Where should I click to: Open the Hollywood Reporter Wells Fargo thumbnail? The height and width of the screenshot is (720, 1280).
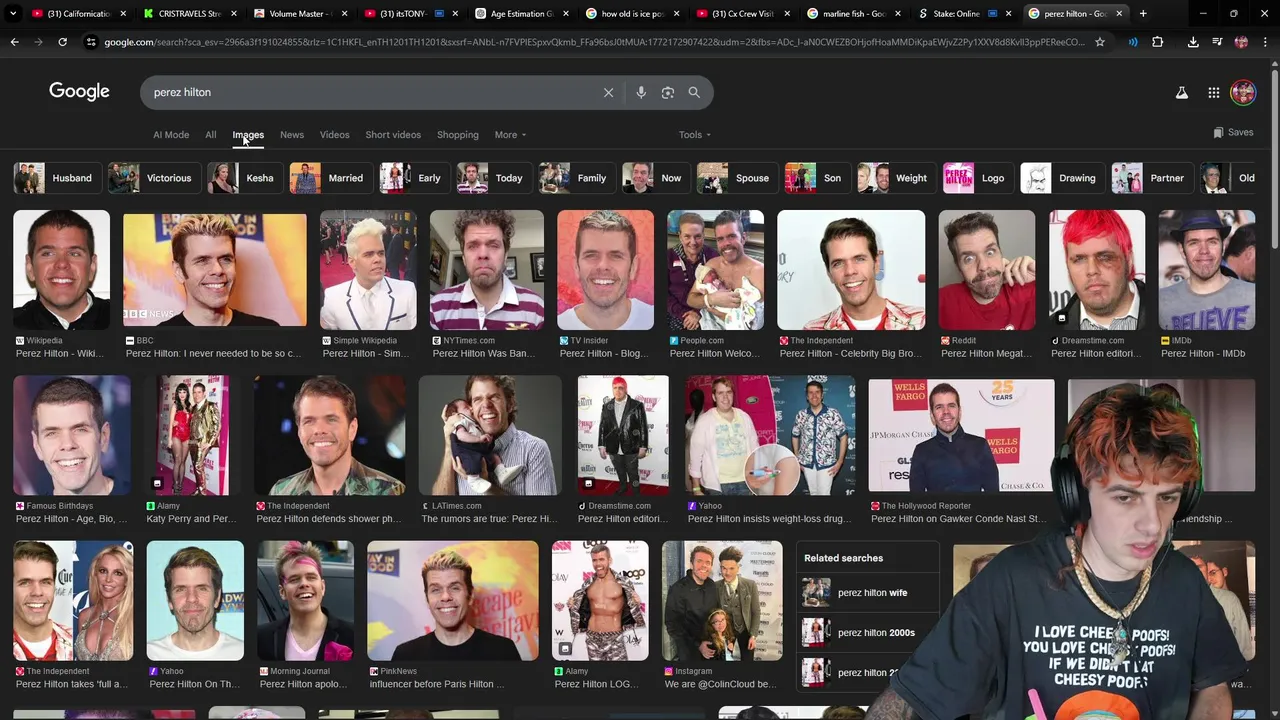coord(961,435)
